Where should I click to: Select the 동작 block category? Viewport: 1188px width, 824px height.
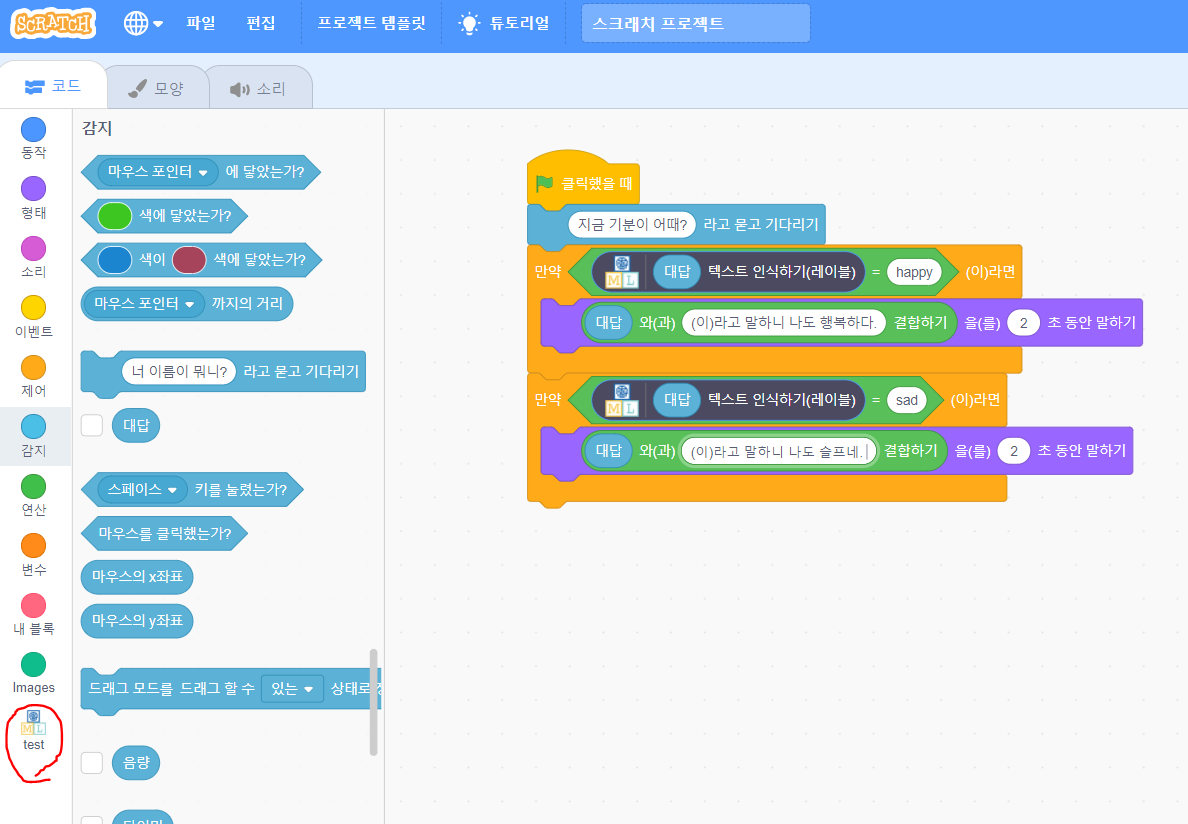pyautogui.click(x=33, y=139)
